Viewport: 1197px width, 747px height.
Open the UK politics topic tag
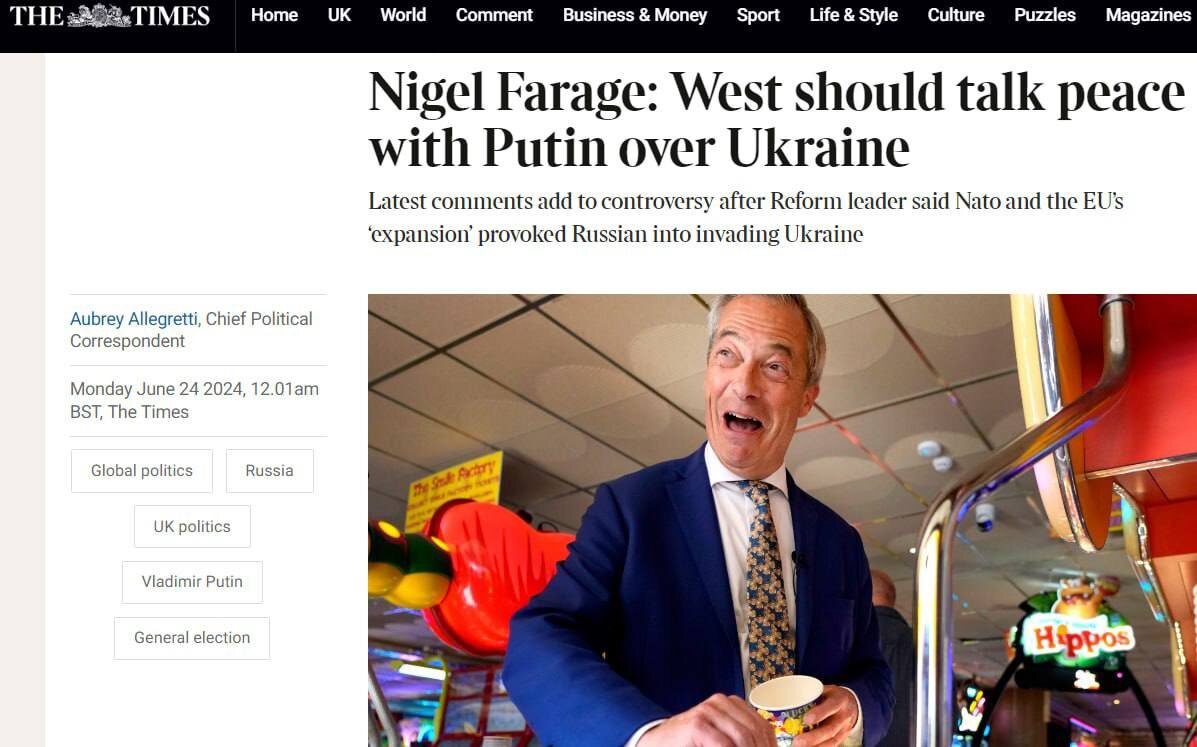(x=192, y=526)
